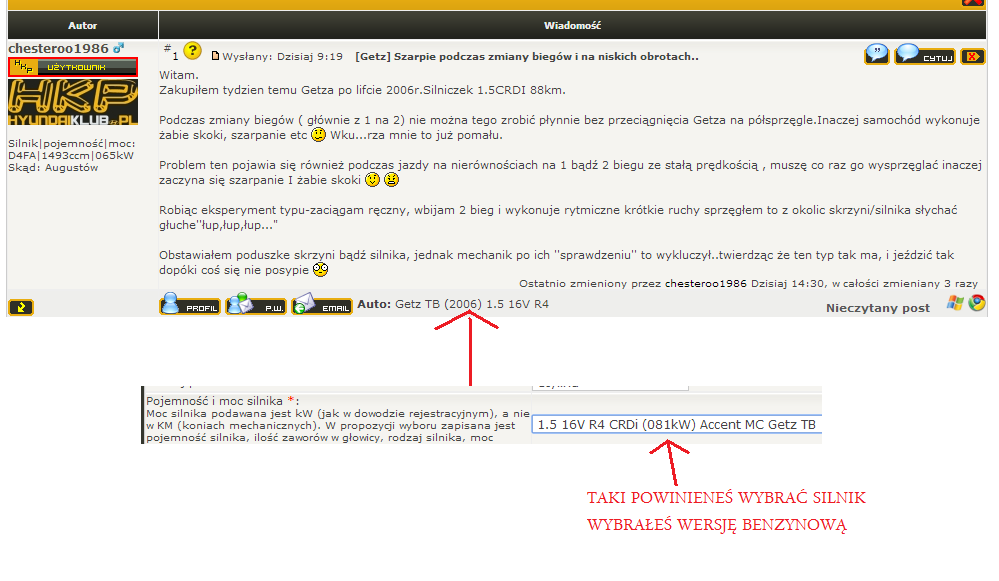This screenshot has height=581, width=999.
Task: Click the emoticon after "nie posypie"
Action: 320,270
